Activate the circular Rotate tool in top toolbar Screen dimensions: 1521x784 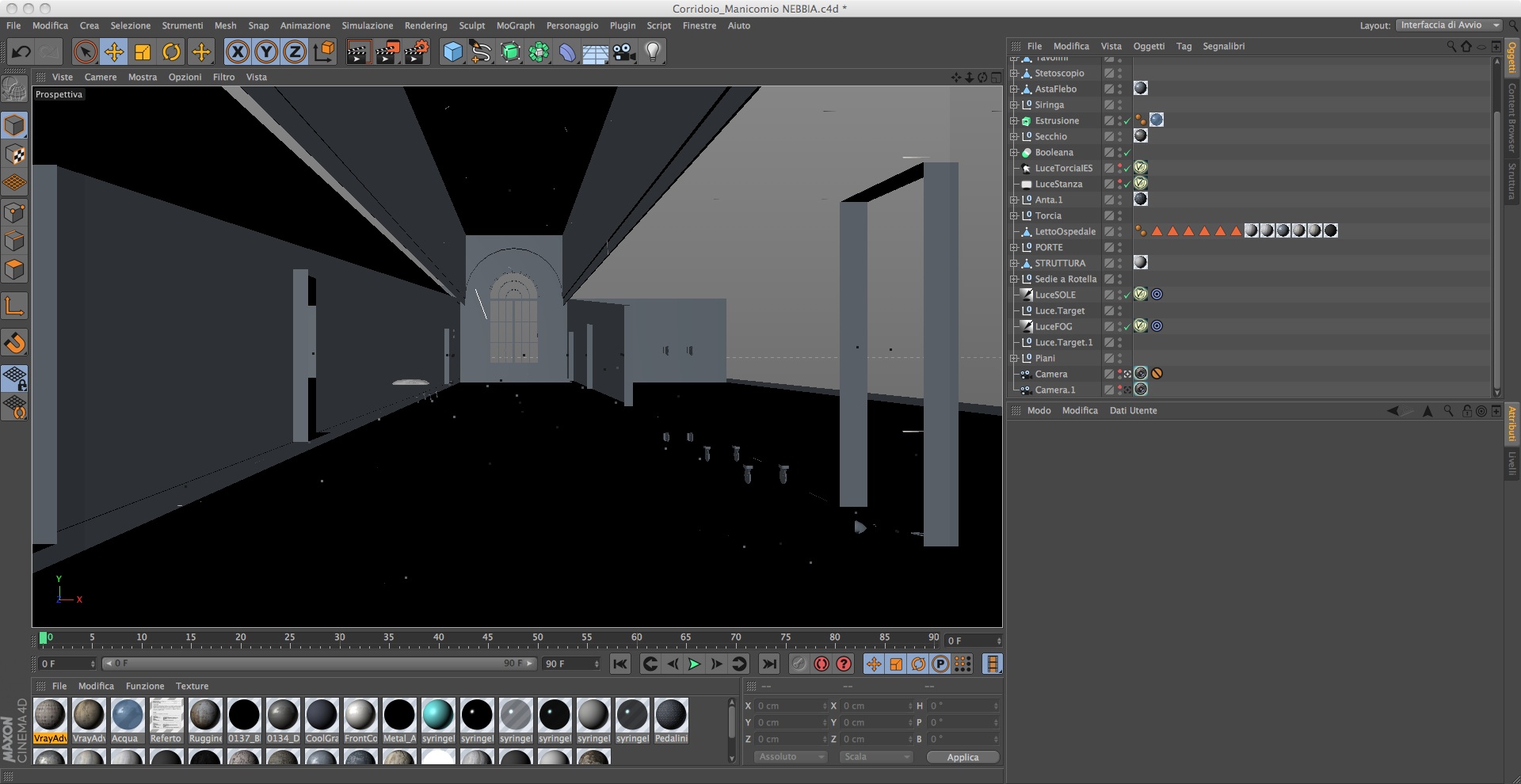click(x=171, y=52)
